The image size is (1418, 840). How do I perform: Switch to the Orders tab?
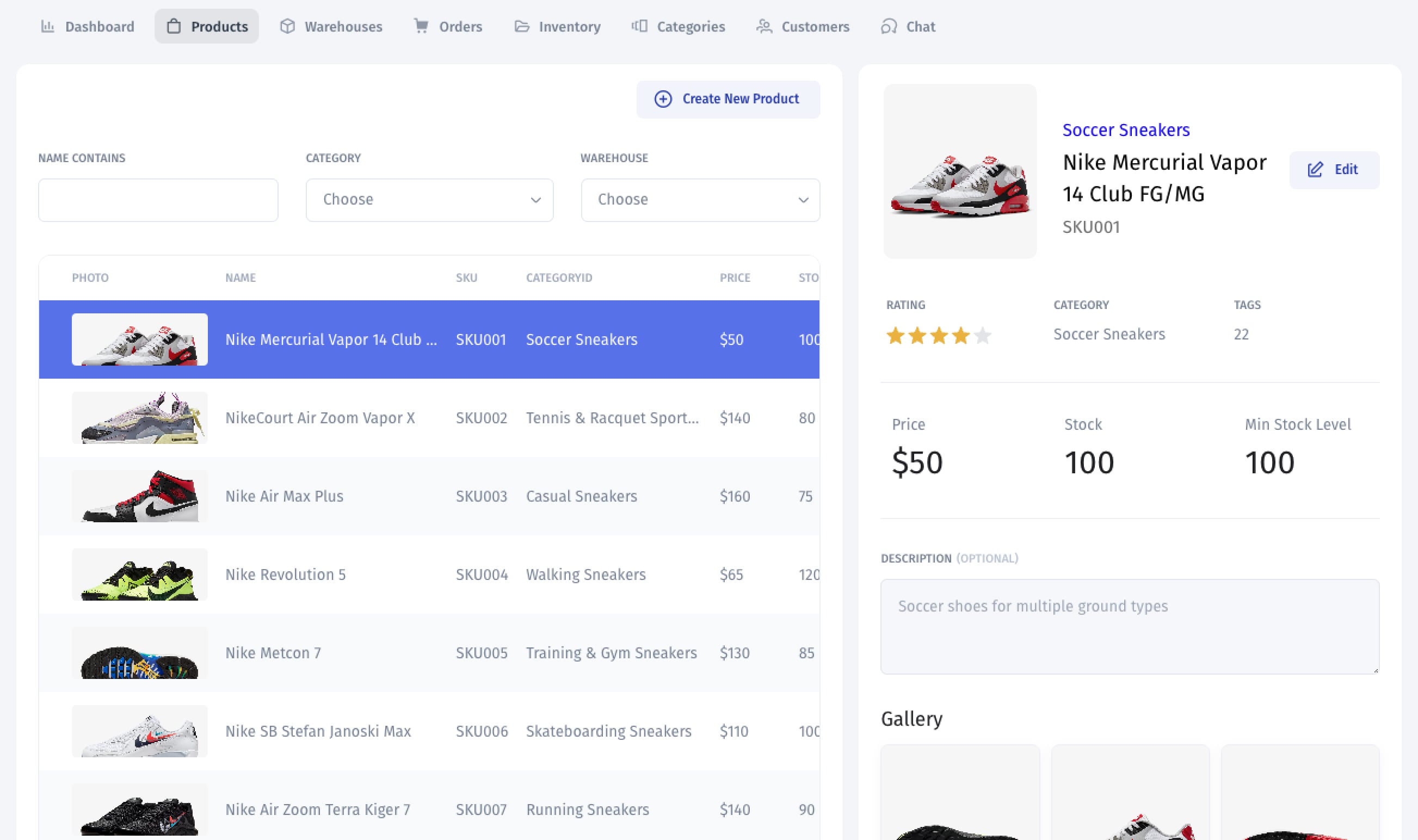(x=448, y=27)
